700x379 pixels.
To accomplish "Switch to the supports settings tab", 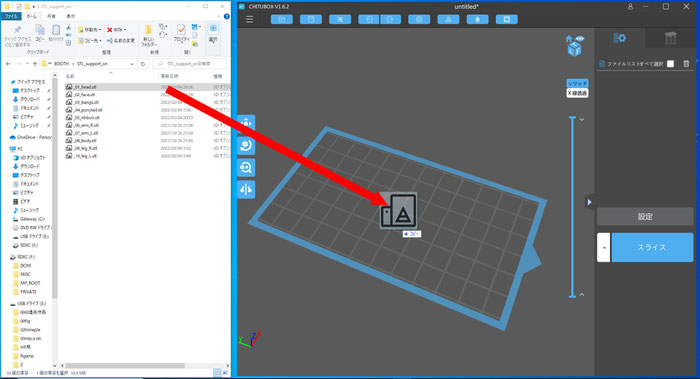I will (670, 38).
